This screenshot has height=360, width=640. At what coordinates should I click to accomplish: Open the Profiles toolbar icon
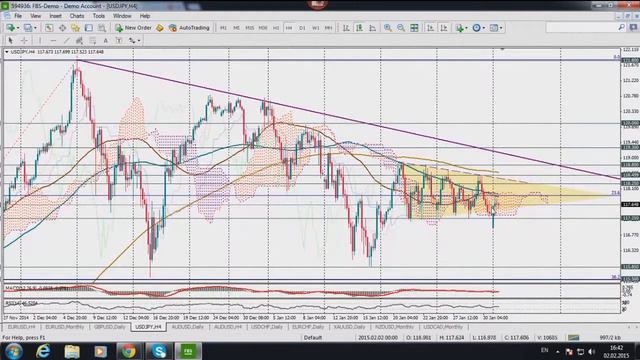[28, 28]
